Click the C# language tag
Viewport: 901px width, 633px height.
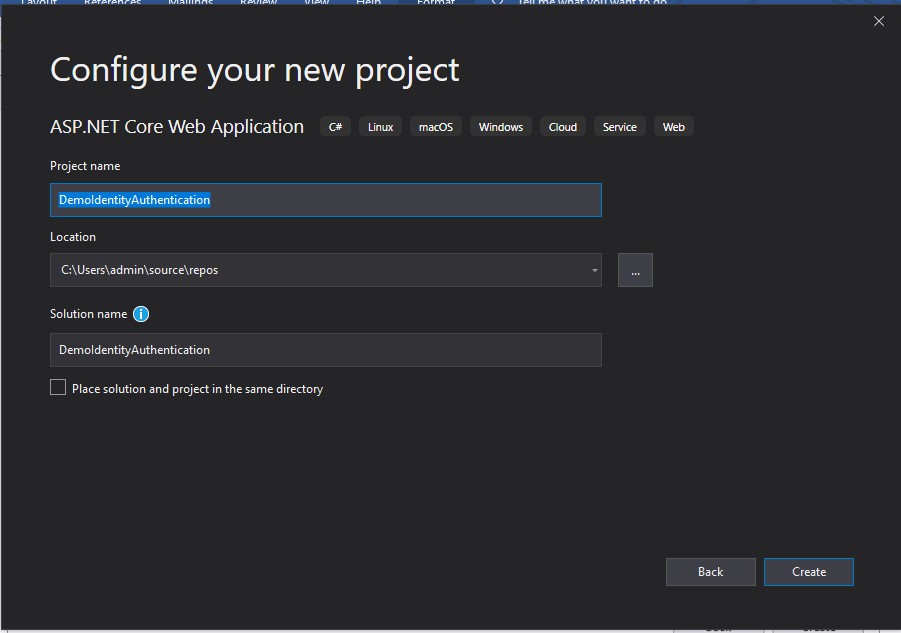click(x=334, y=126)
